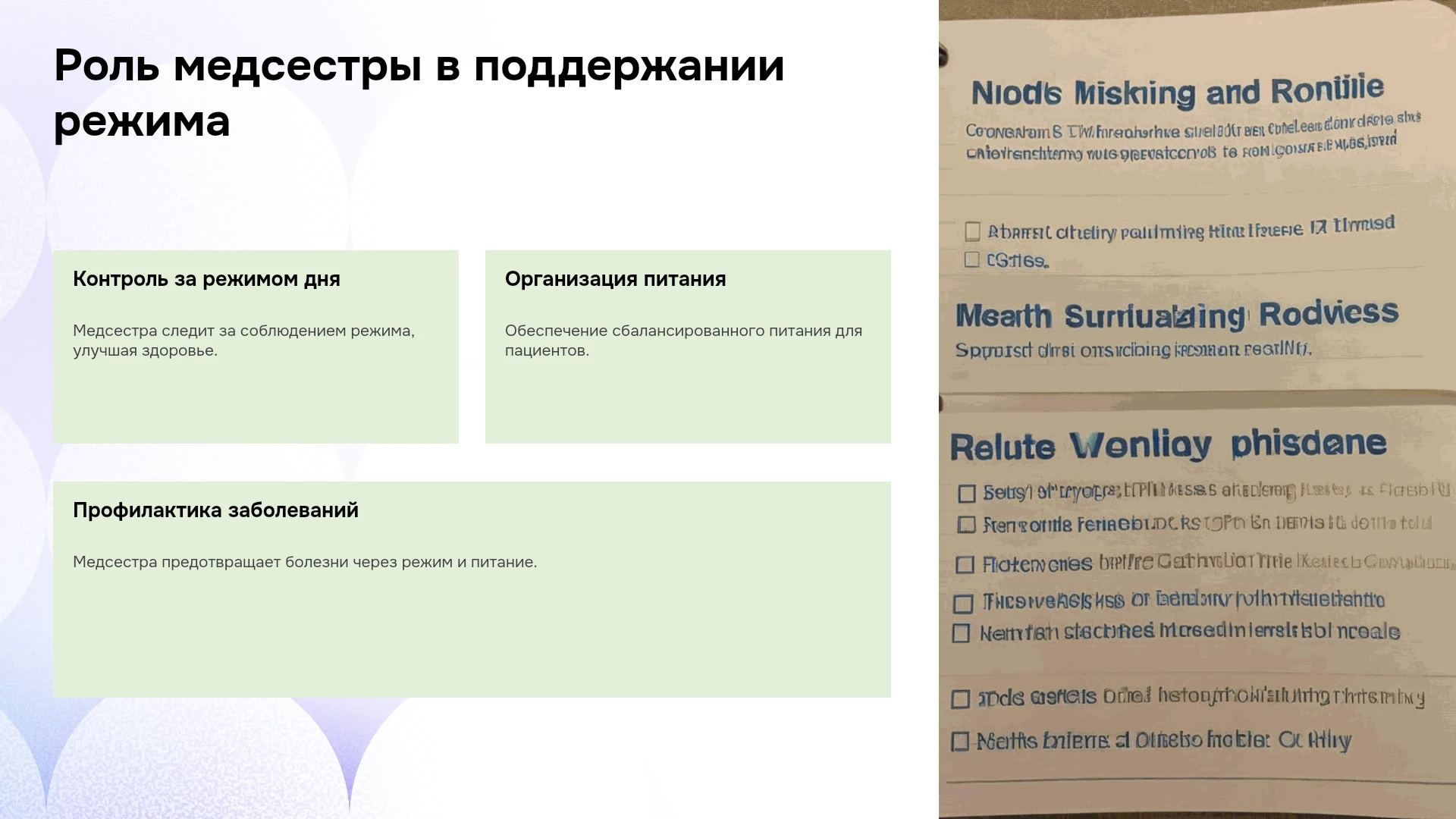Click the empty area of the "Профилактика заболеваний" card

[x=472, y=637]
